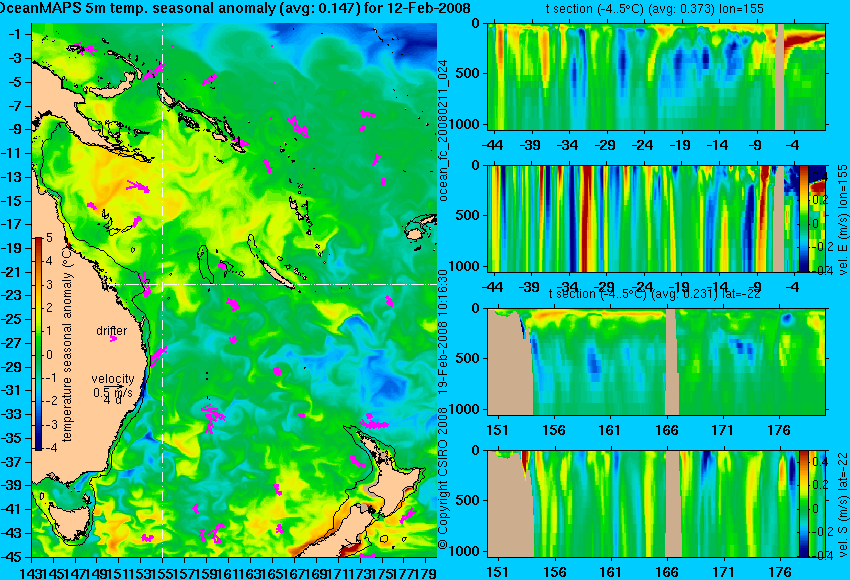
Task: Click the temperature anomaly color bar legend
Action: coord(38,344)
